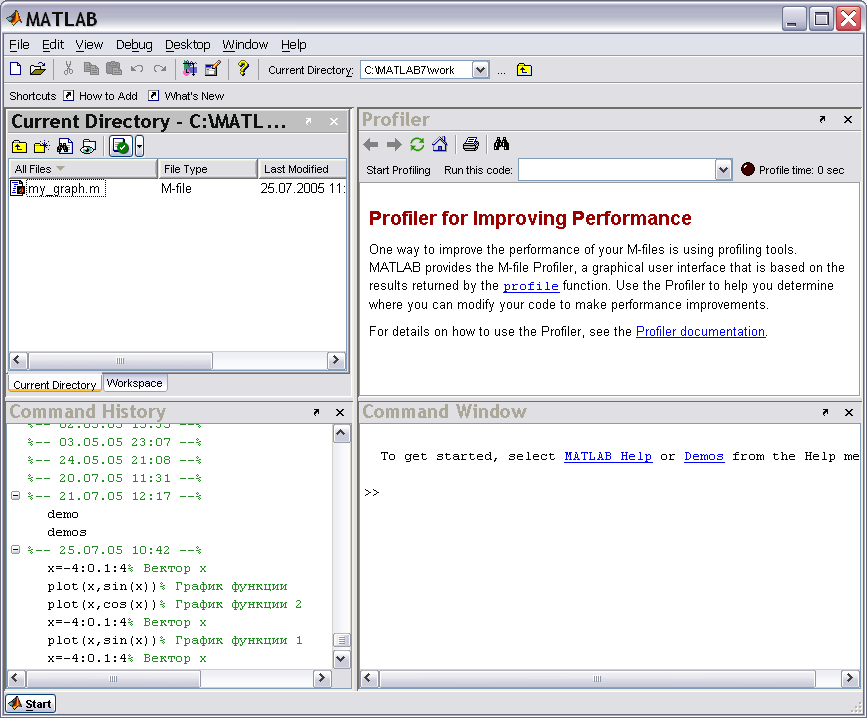867x718 pixels.
Task: Undock the Command History panel
Action: point(316,412)
